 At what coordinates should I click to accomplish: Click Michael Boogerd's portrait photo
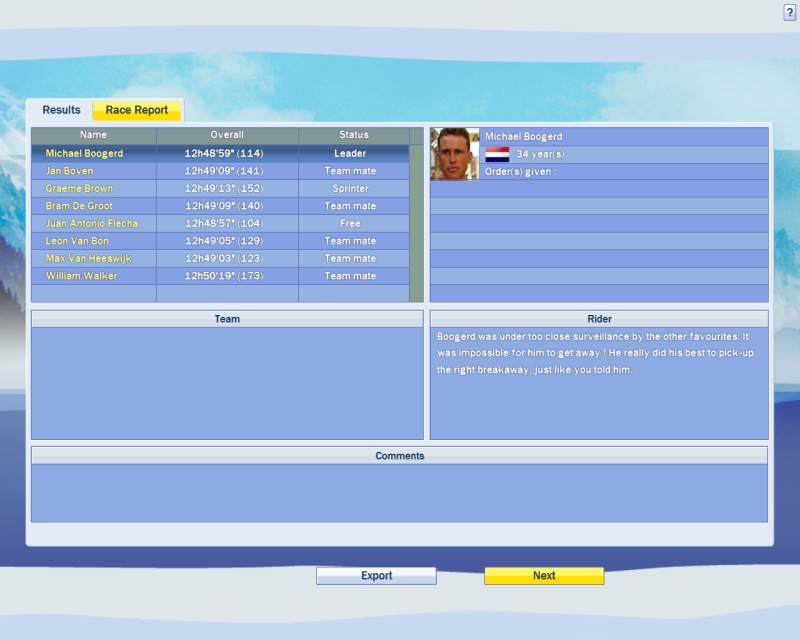(454, 154)
